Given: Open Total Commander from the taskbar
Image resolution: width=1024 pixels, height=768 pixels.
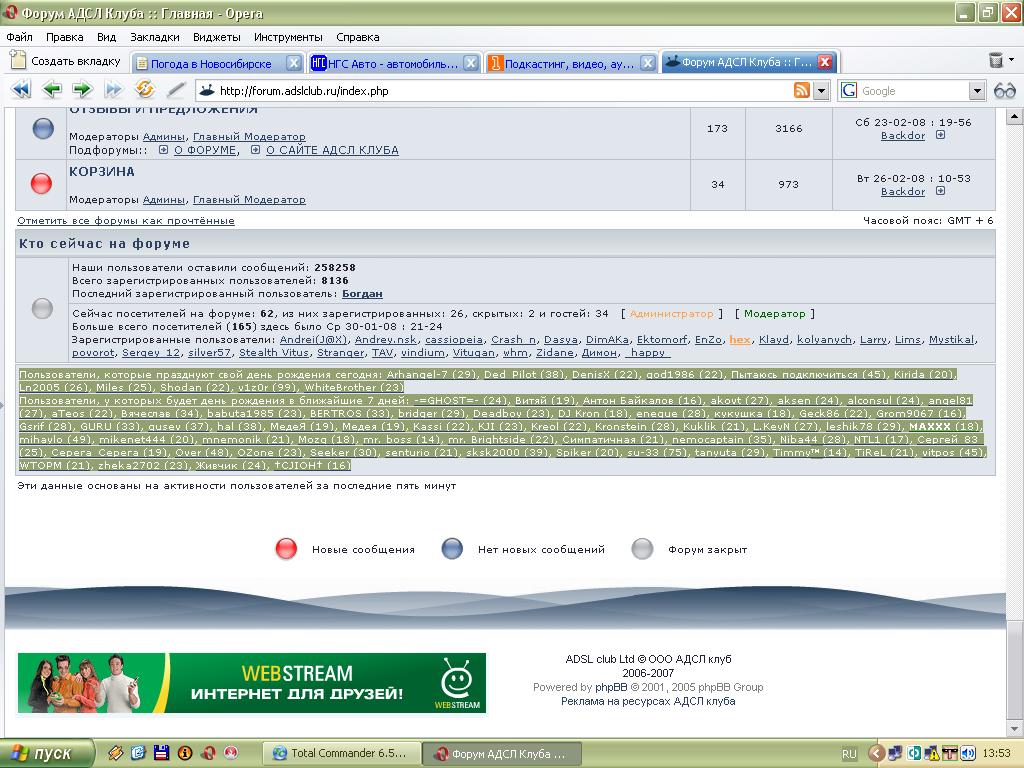Looking at the screenshot, I should (x=340, y=753).
